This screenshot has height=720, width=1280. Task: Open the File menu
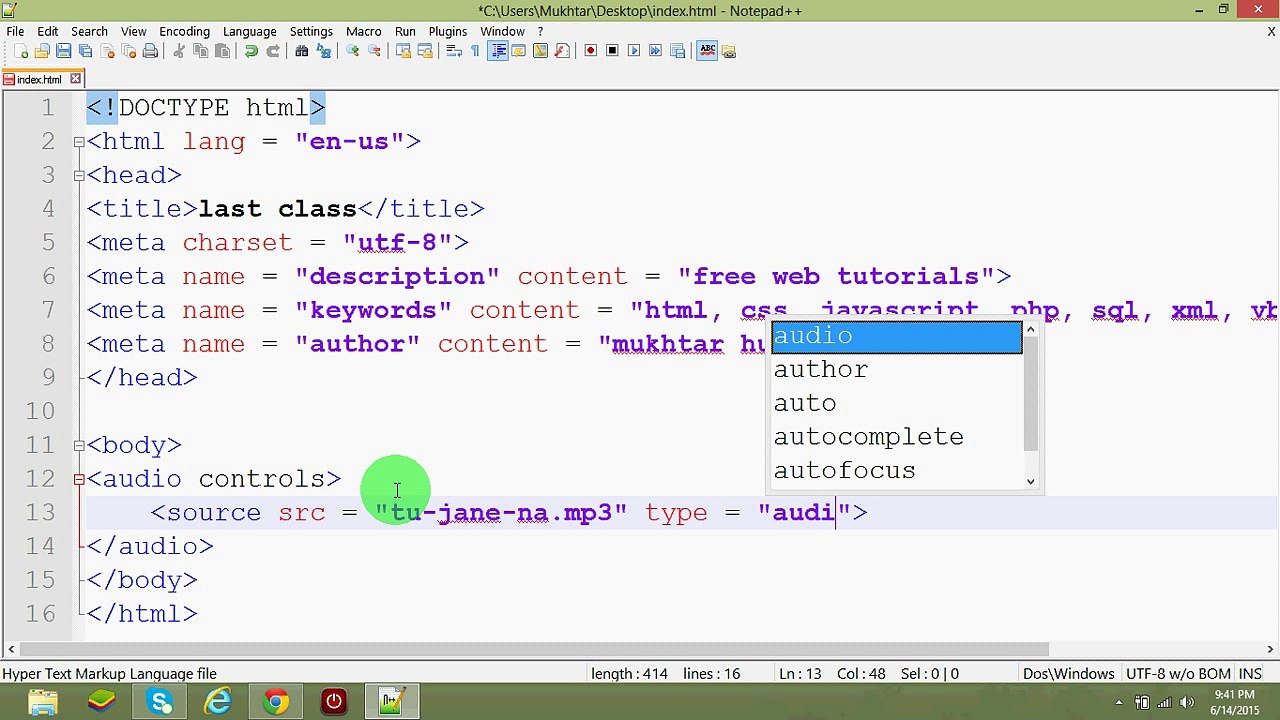(x=15, y=31)
